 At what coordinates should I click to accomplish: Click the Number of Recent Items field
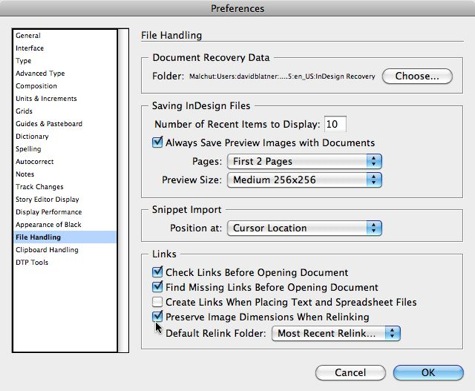(335, 124)
